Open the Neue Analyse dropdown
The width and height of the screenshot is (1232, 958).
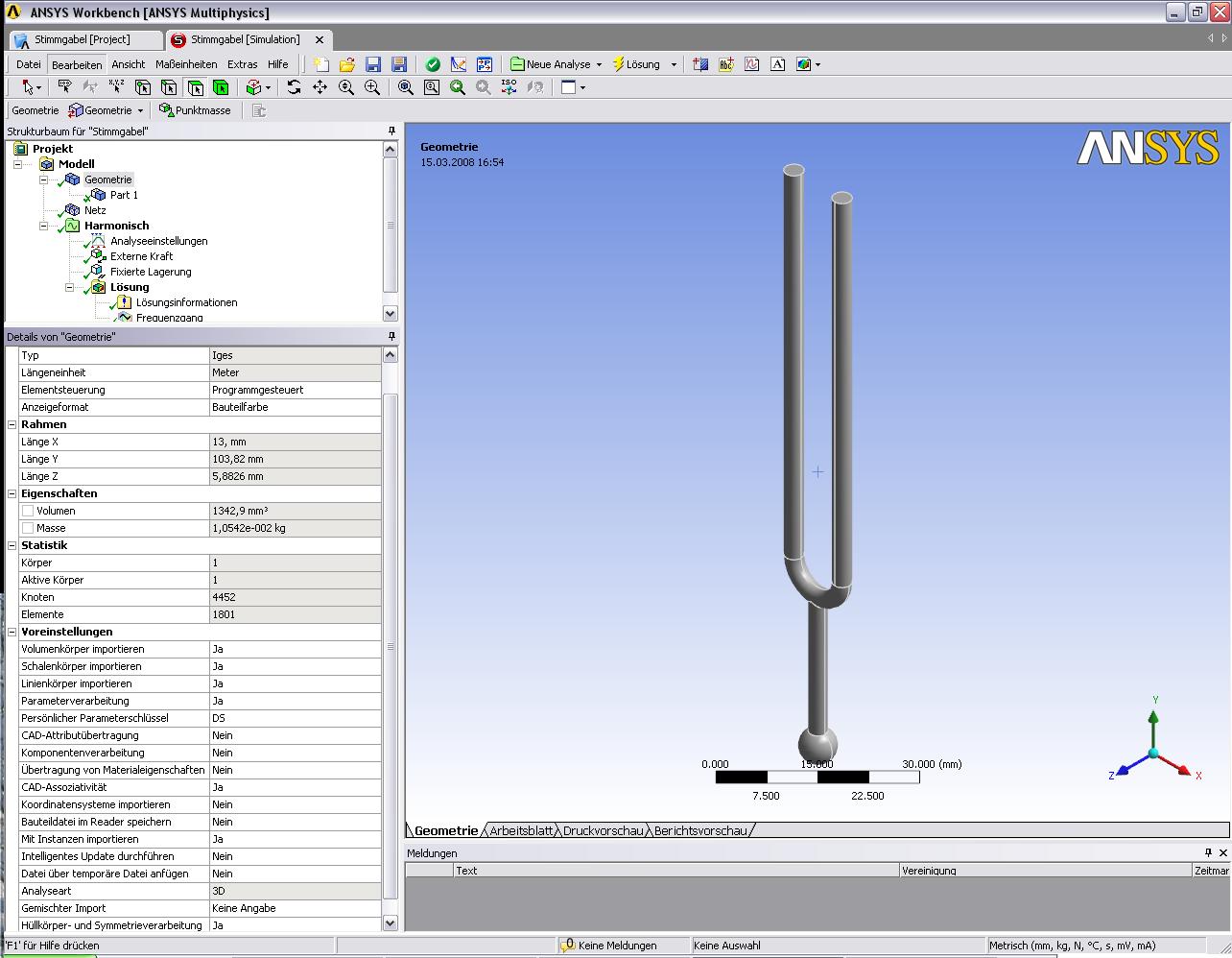click(x=599, y=64)
